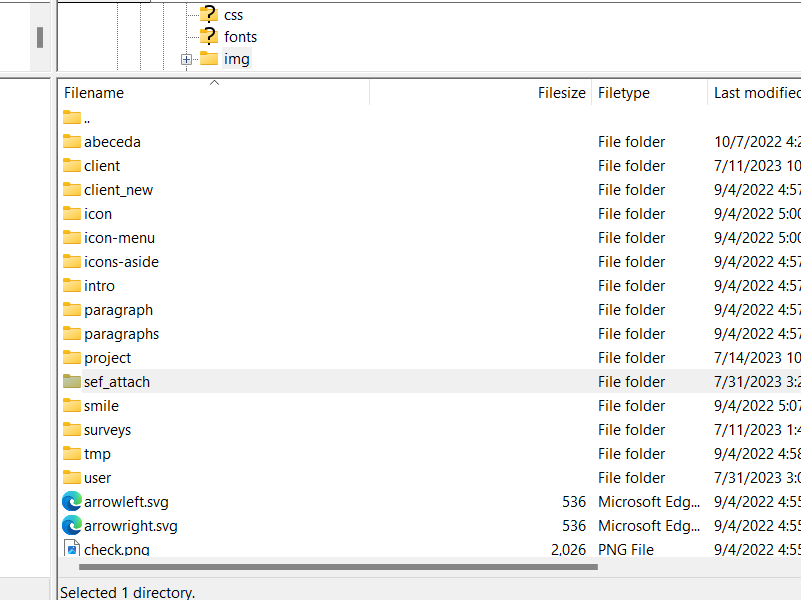Viewport: 801px width, 600px height.
Task: Select the icon-menu folder
Action: (x=119, y=238)
